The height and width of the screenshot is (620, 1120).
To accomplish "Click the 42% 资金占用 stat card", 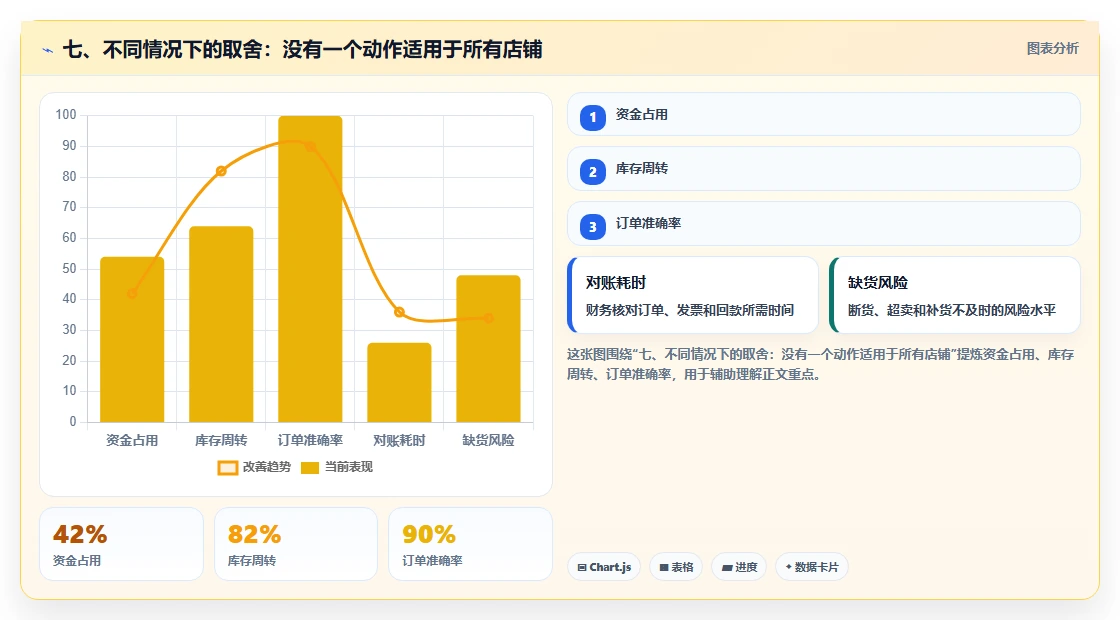I will click(x=121, y=544).
